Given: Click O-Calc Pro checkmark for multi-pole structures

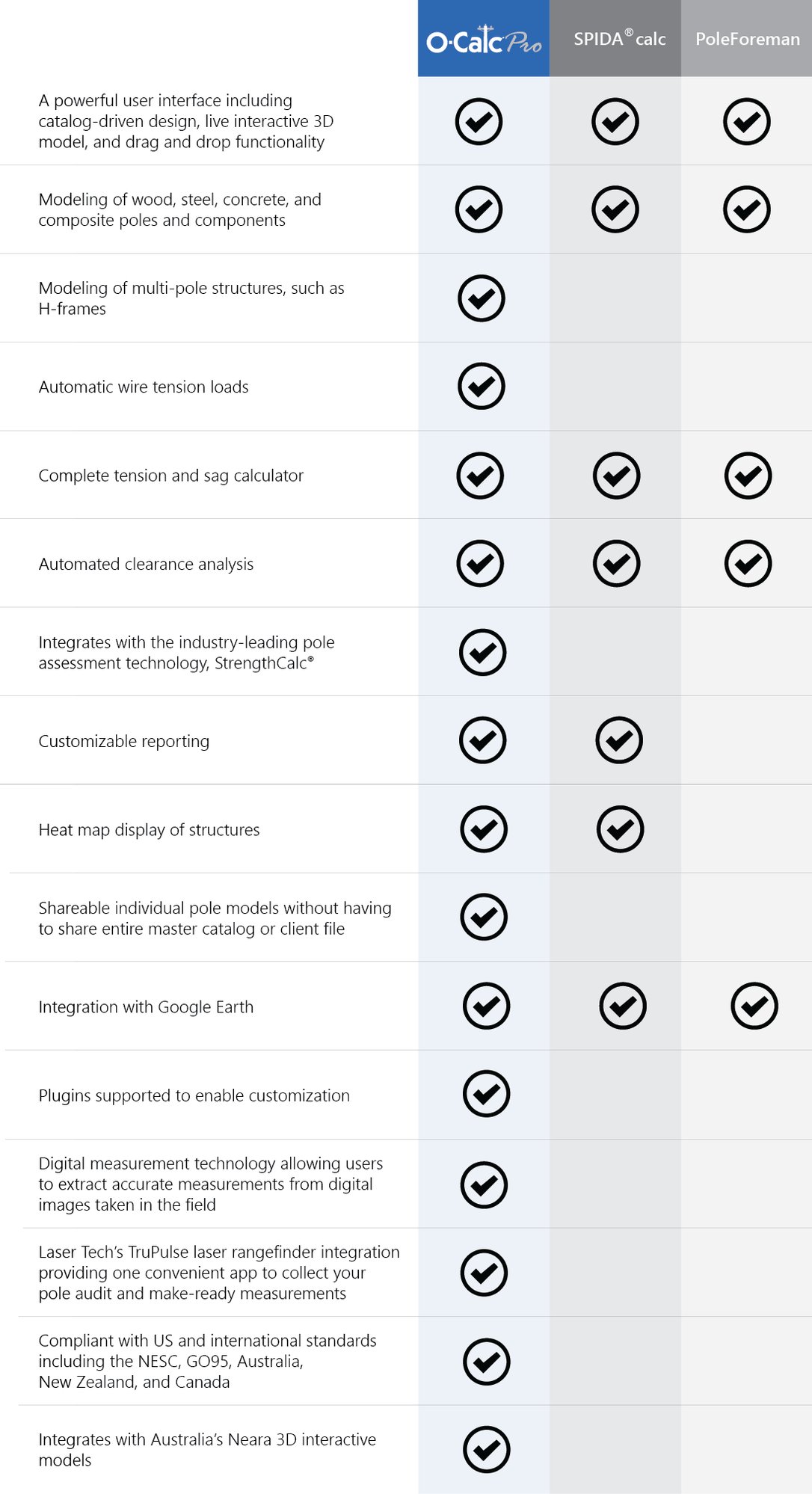Looking at the screenshot, I should coord(482,298).
